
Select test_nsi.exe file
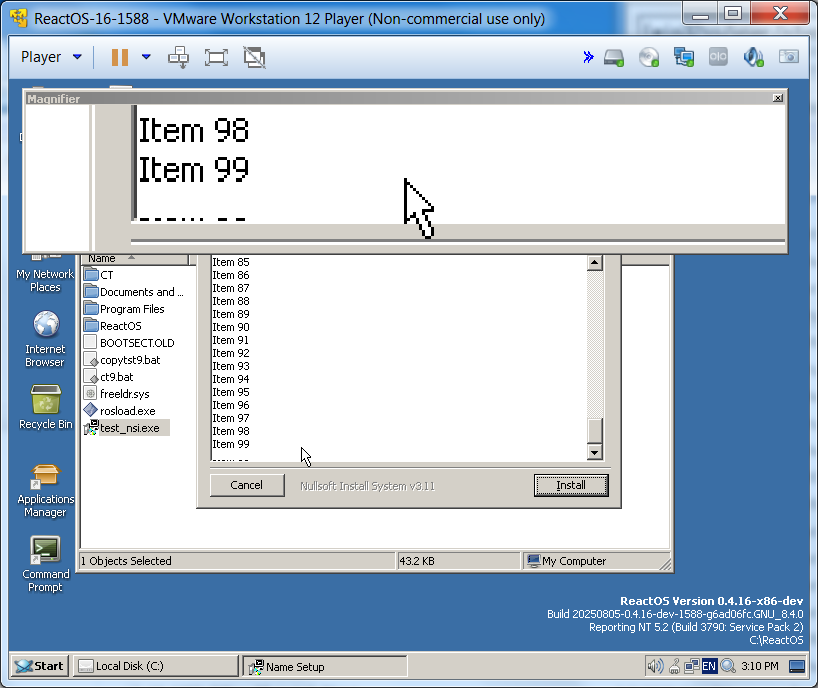(126, 428)
